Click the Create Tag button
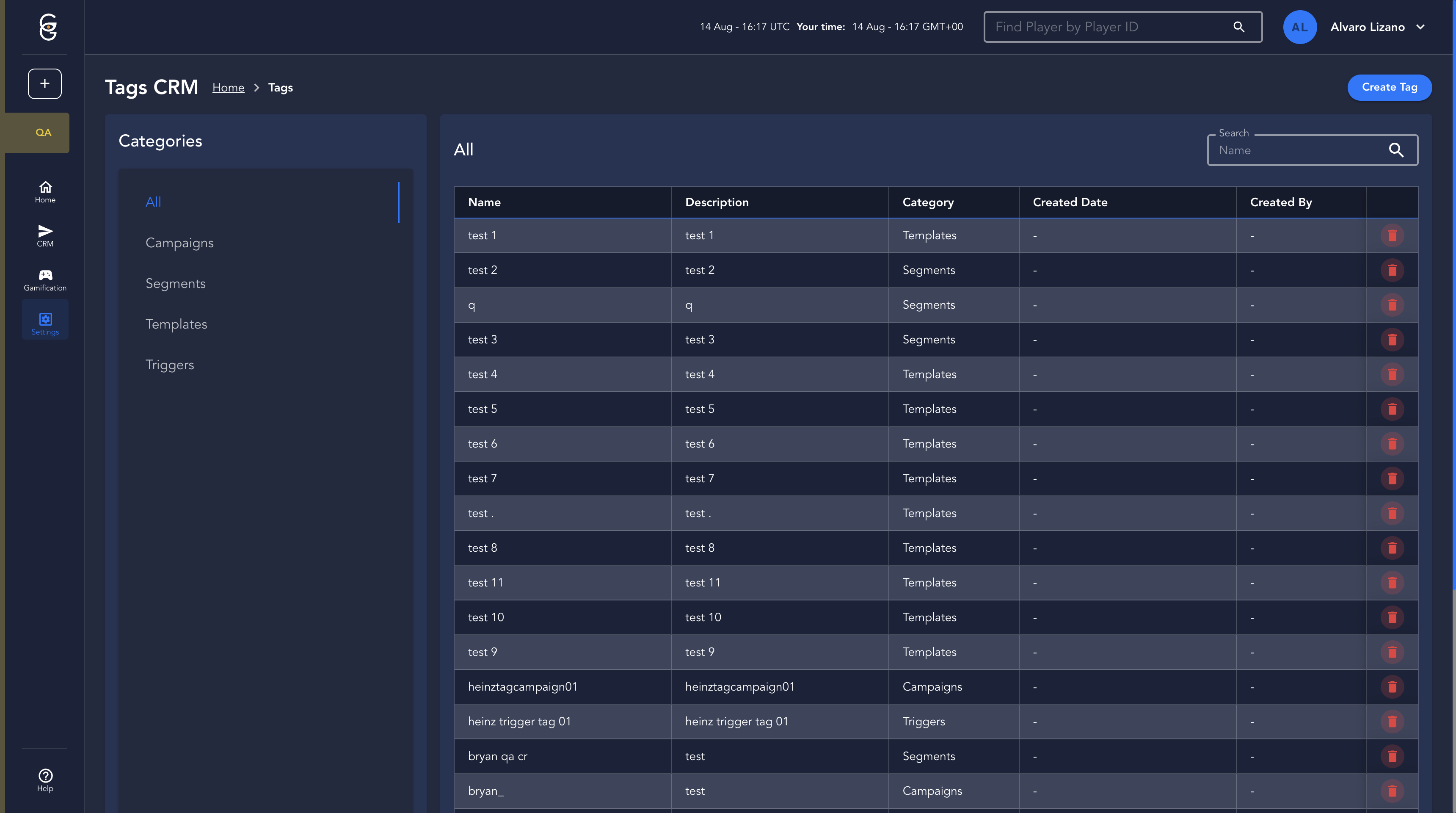 coord(1389,87)
